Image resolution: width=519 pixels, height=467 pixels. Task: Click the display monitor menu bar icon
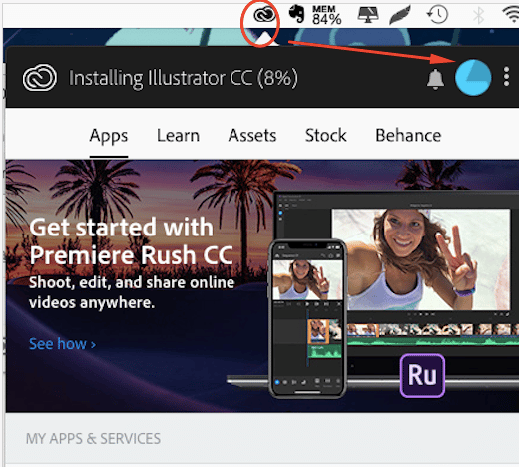coord(368,15)
